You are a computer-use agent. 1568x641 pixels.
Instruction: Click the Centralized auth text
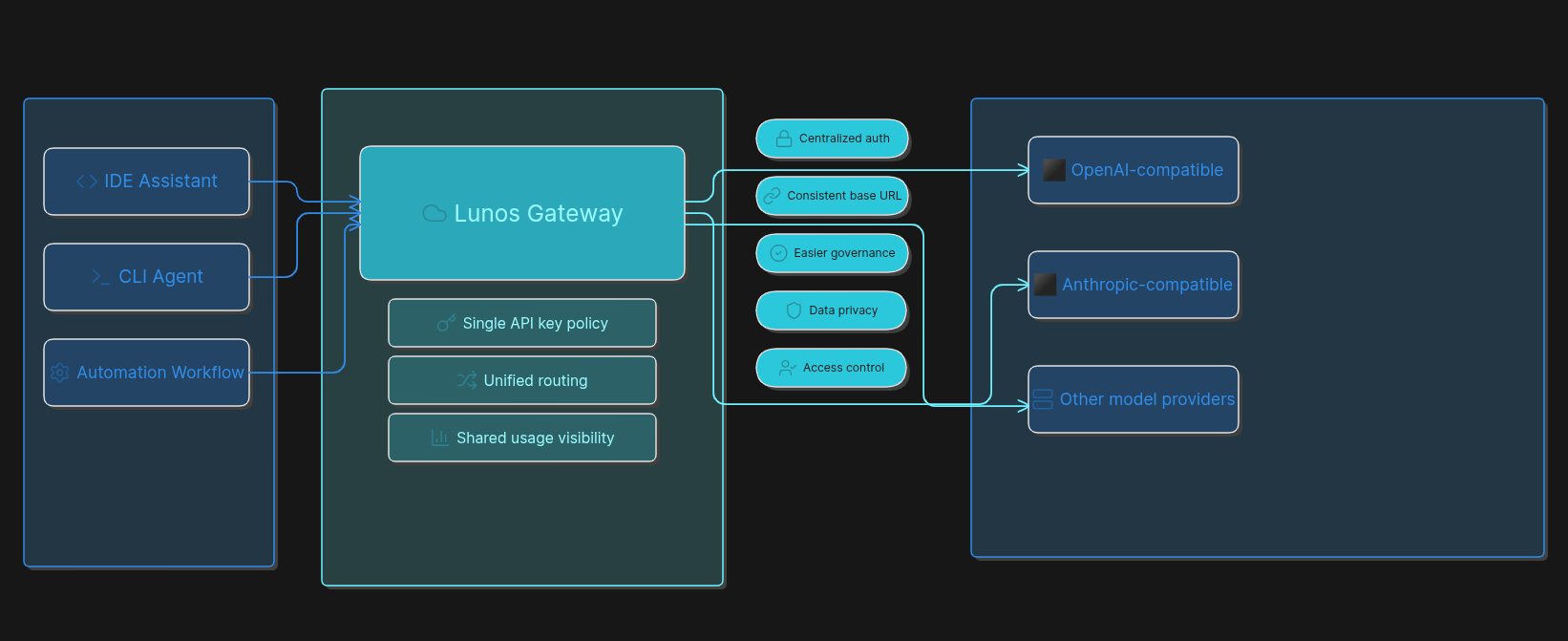click(x=844, y=139)
